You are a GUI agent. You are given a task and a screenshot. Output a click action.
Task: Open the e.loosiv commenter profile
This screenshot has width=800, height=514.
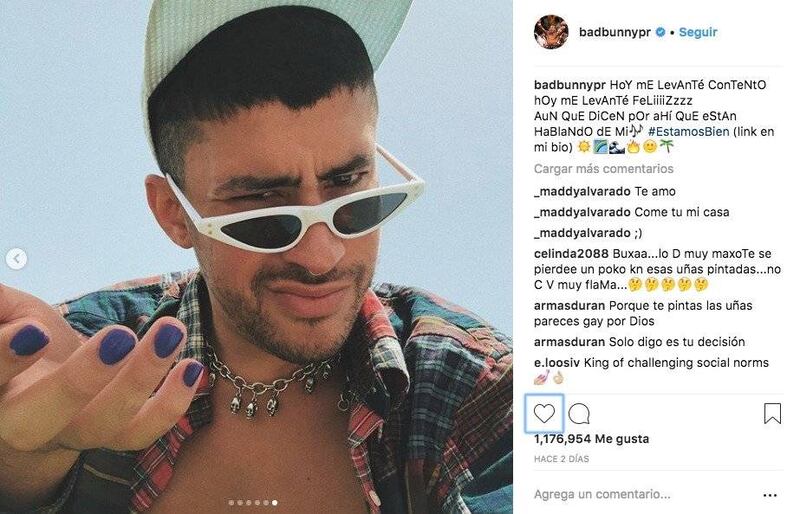pyautogui.click(x=557, y=363)
